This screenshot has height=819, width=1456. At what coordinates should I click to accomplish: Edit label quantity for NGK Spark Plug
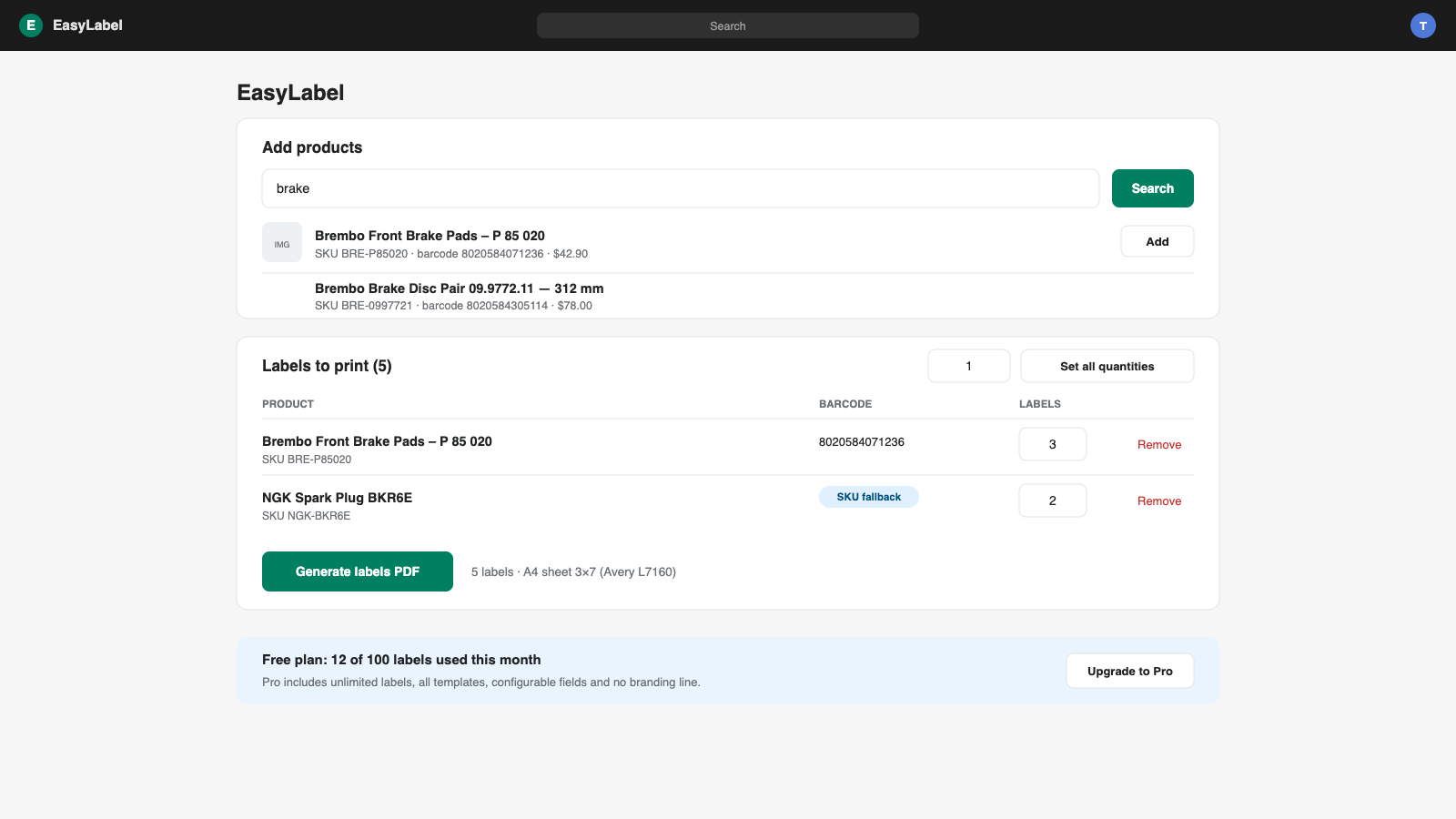tap(1053, 500)
